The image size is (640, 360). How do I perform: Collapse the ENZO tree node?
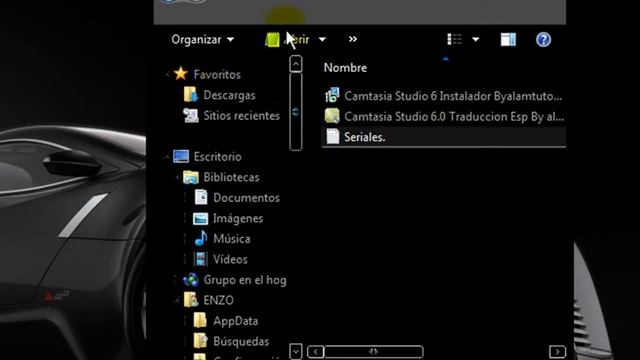(176, 301)
